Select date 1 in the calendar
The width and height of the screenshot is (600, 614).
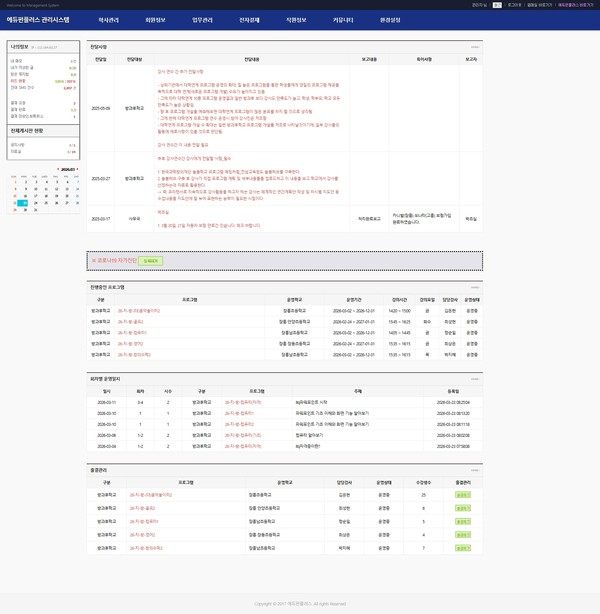click(x=15, y=182)
